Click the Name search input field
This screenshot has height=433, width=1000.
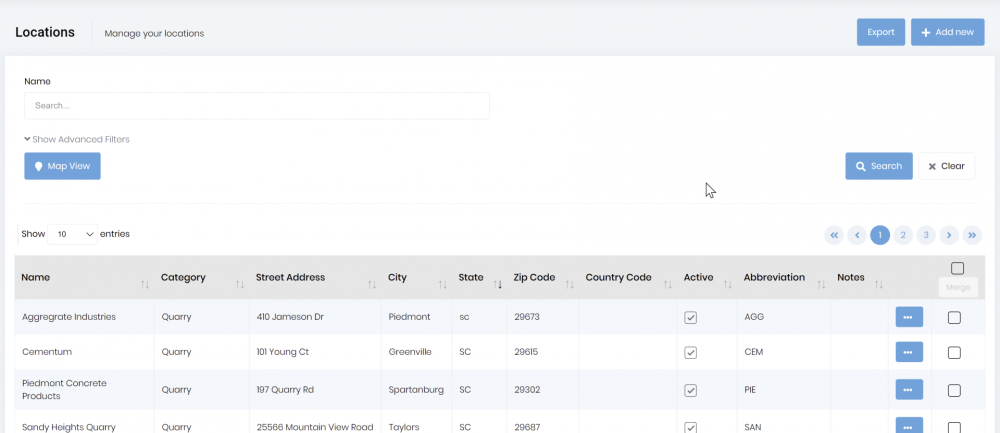click(x=257, y=105)
